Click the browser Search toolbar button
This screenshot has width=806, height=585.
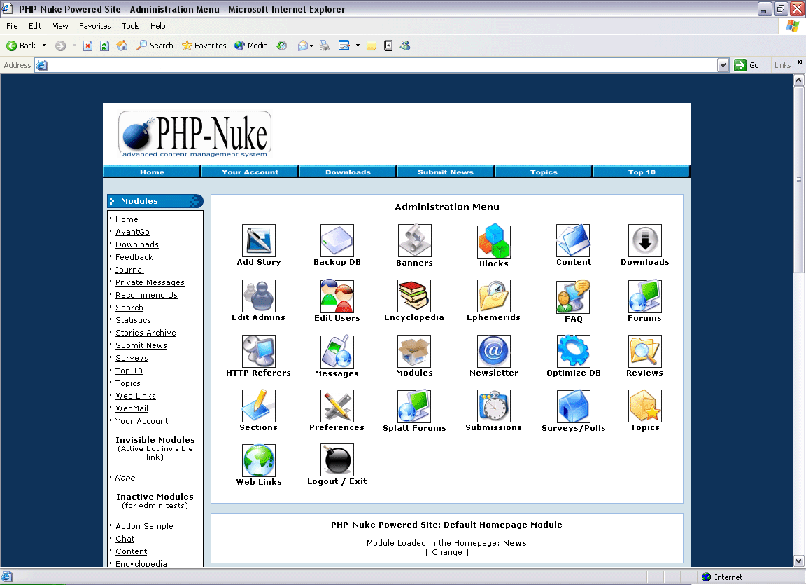pos(155,46)
